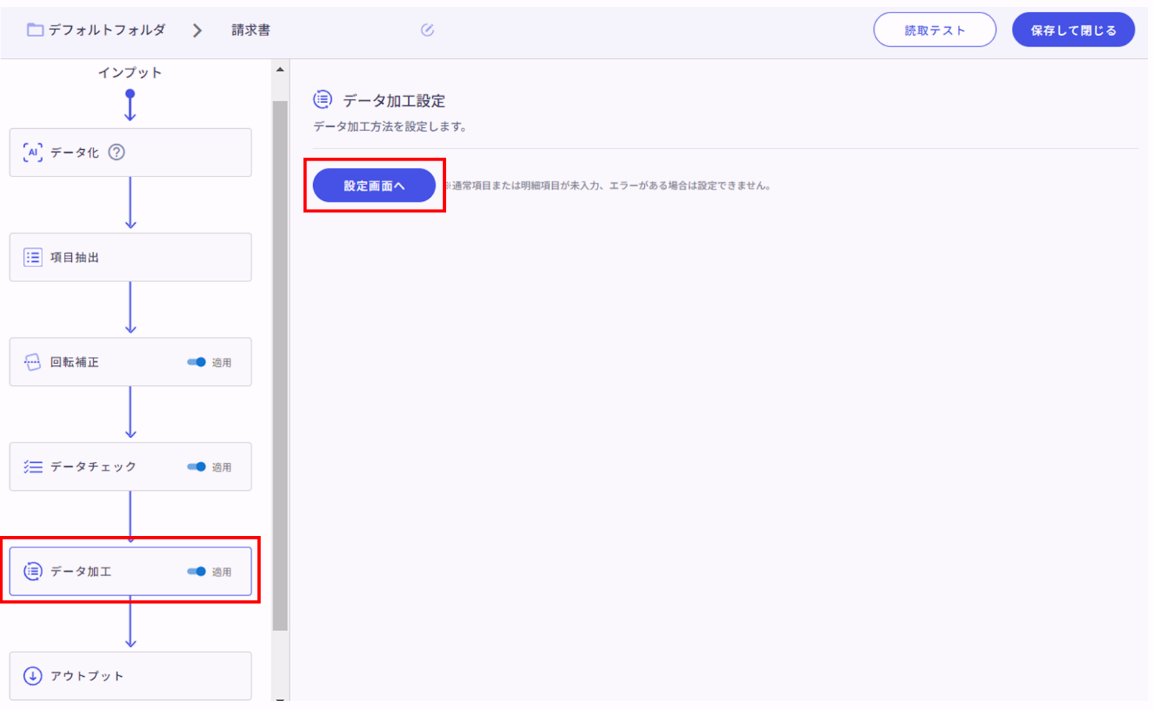1153x709 pixels.
Task: Click the help question mark beside データ化
Action: [117, 153]
